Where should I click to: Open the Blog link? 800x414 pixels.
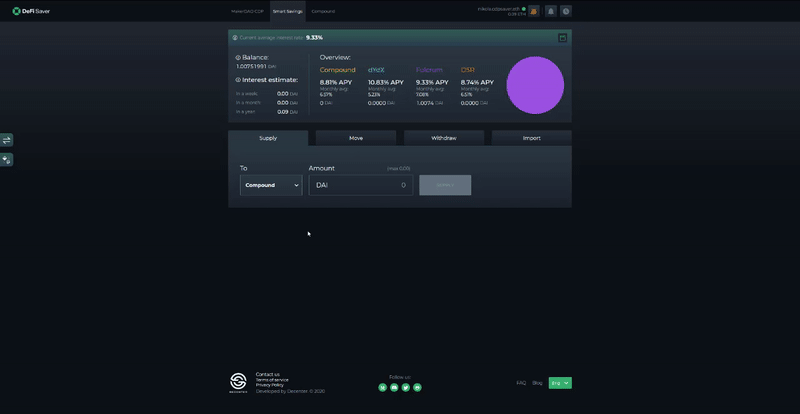coord(537,383)
